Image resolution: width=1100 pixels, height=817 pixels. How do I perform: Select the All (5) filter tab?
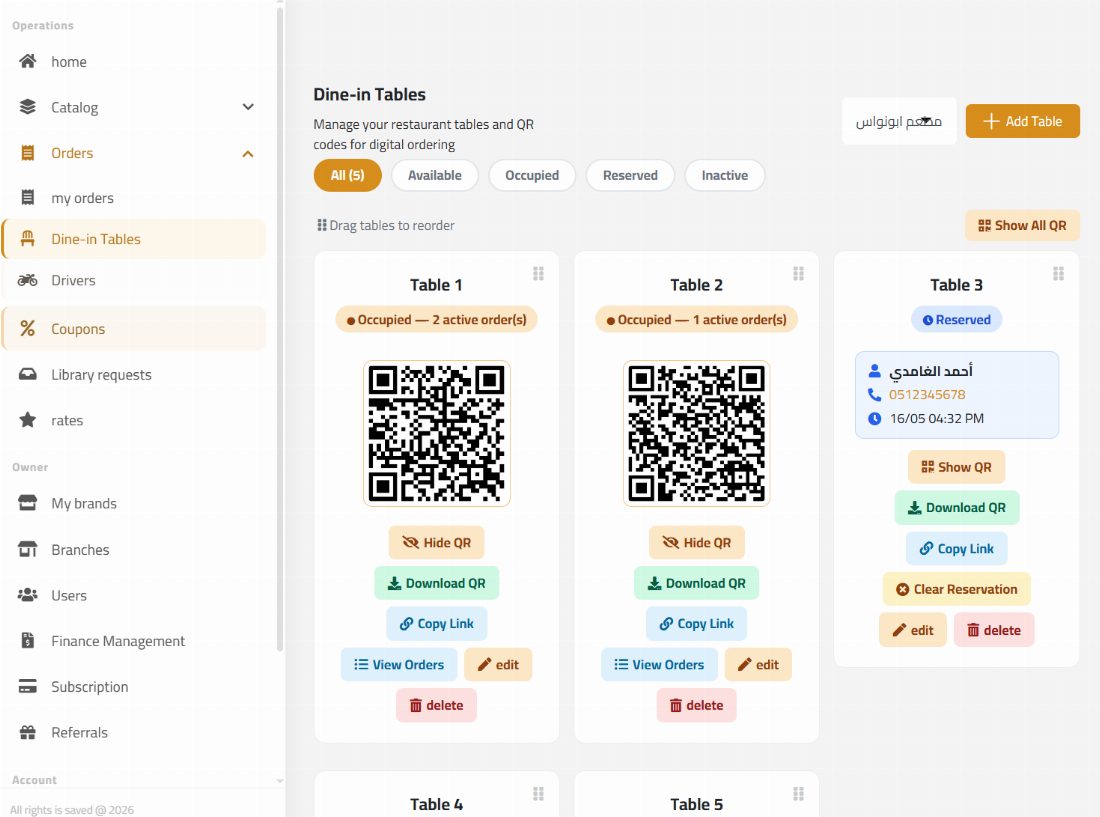tap(347, 175)
